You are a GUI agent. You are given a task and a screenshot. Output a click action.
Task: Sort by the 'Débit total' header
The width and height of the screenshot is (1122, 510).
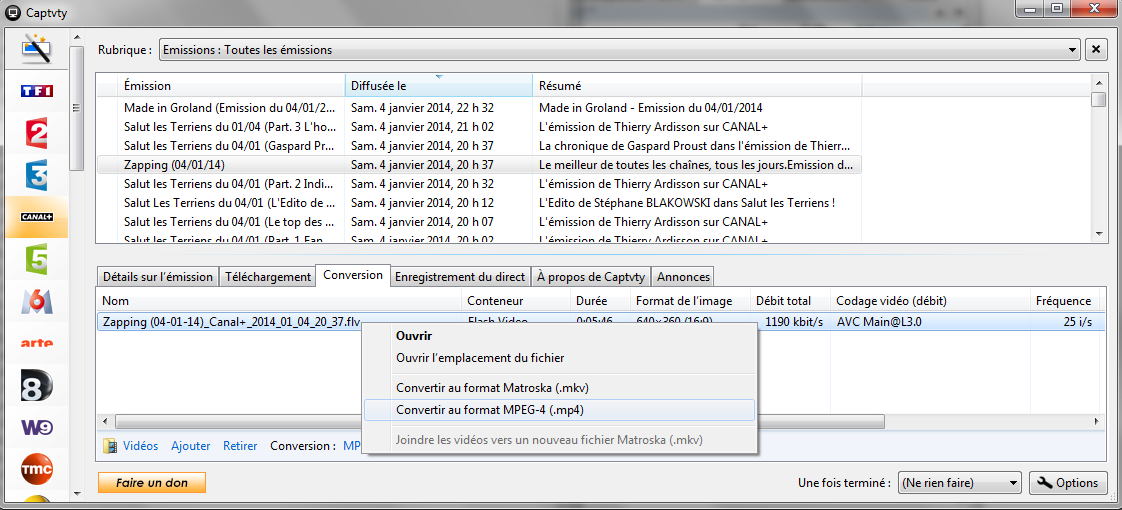[x=790, y=301]
